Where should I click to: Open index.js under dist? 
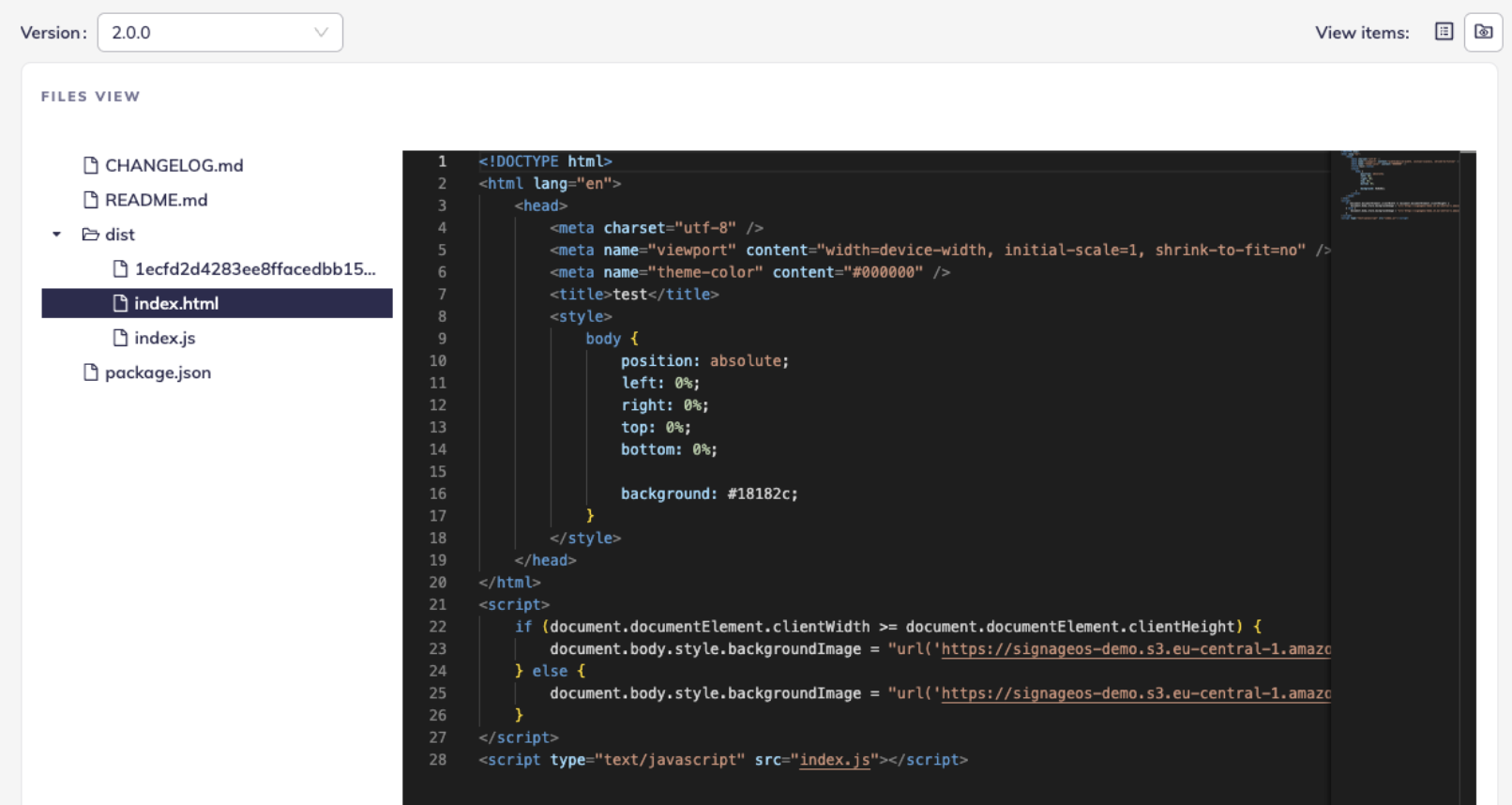pos(164,338)
